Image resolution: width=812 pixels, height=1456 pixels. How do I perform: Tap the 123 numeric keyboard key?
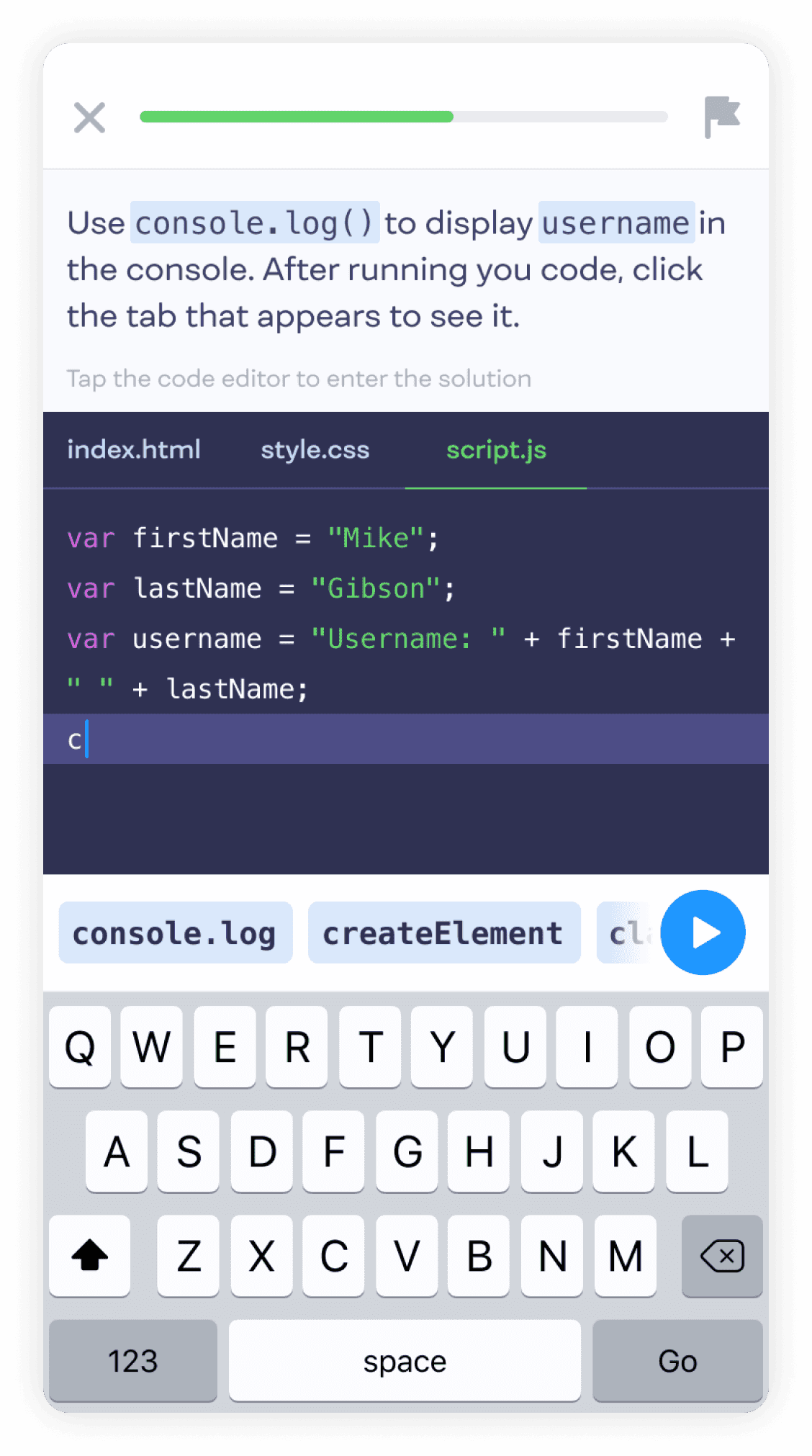point(133,1360)
